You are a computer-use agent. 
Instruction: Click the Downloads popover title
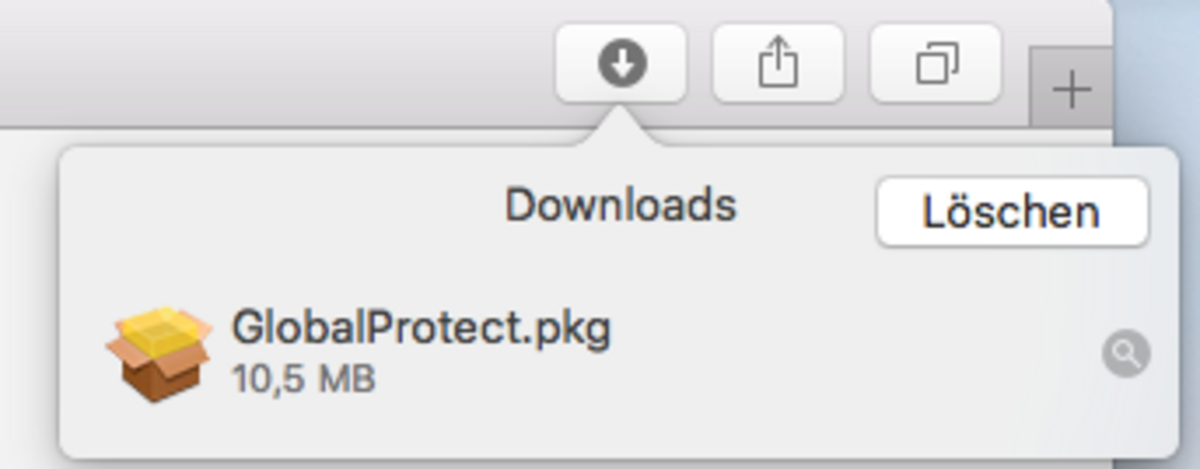click(x=620, y=205)
